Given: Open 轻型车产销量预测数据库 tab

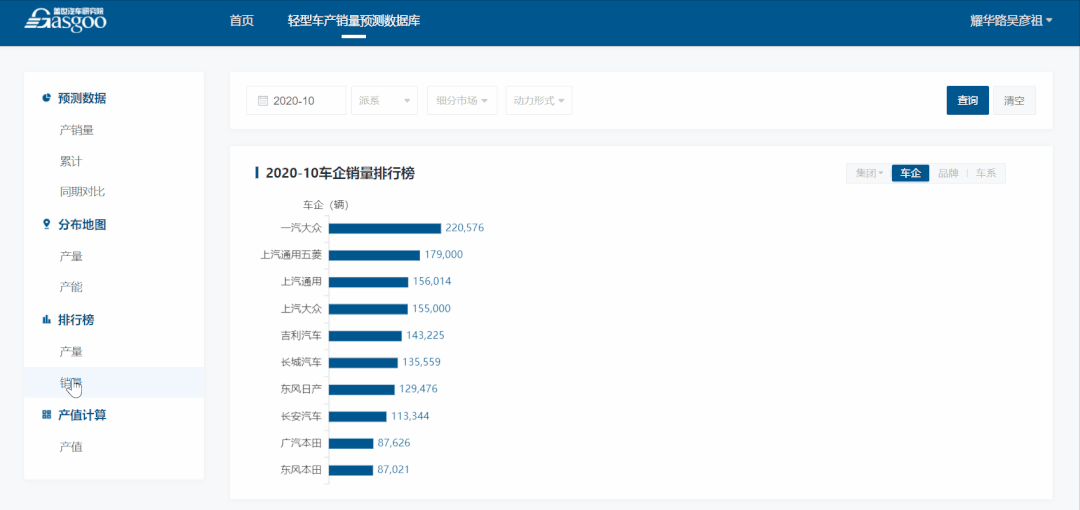Looking at the screenshot, I should pyautogui.click(x=354, y=21).
